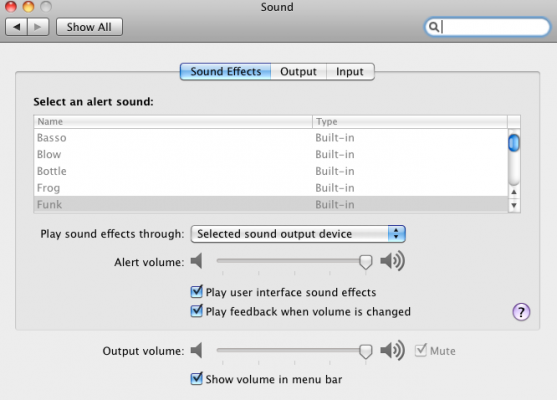Click the alert volume slider knob
The width and height of the screenshot is (557, 400).
coord(366,262)
